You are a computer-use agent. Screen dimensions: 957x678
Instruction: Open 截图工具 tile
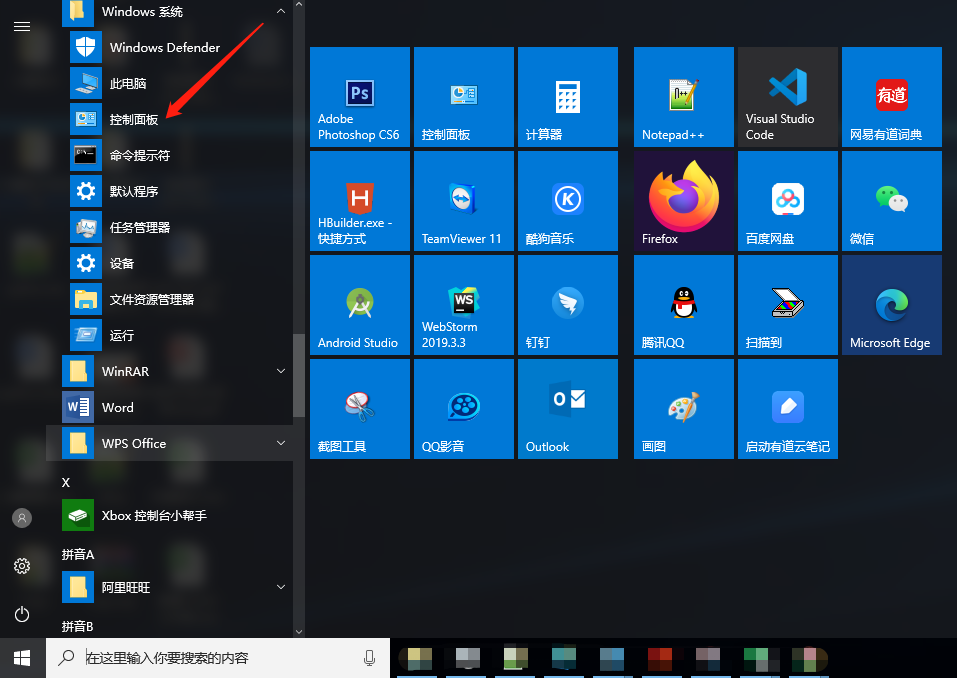(359, 409)
